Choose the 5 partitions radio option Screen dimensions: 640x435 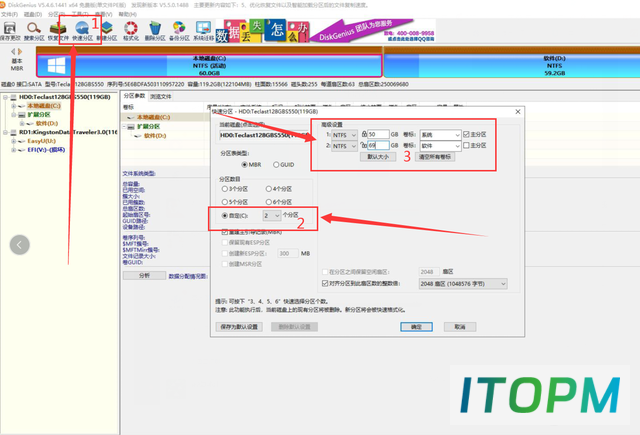pos(224,202)
